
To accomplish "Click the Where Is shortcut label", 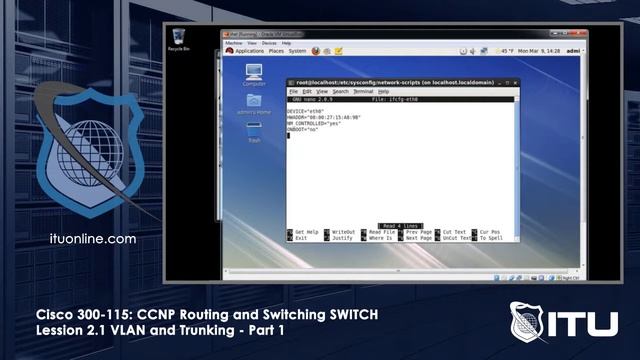I will pyautogui.click(x=380, y=238).
